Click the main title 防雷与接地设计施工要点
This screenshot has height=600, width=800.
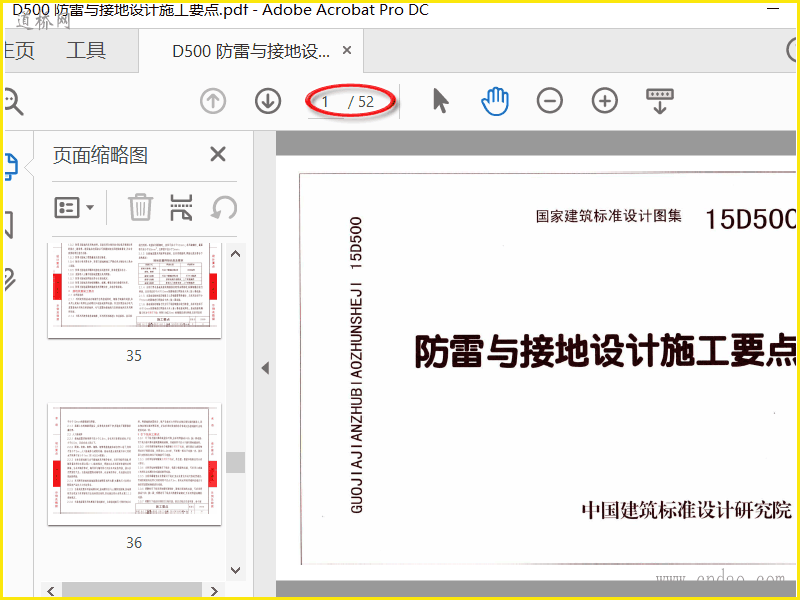pyautogui.click(x=605, y=351)
